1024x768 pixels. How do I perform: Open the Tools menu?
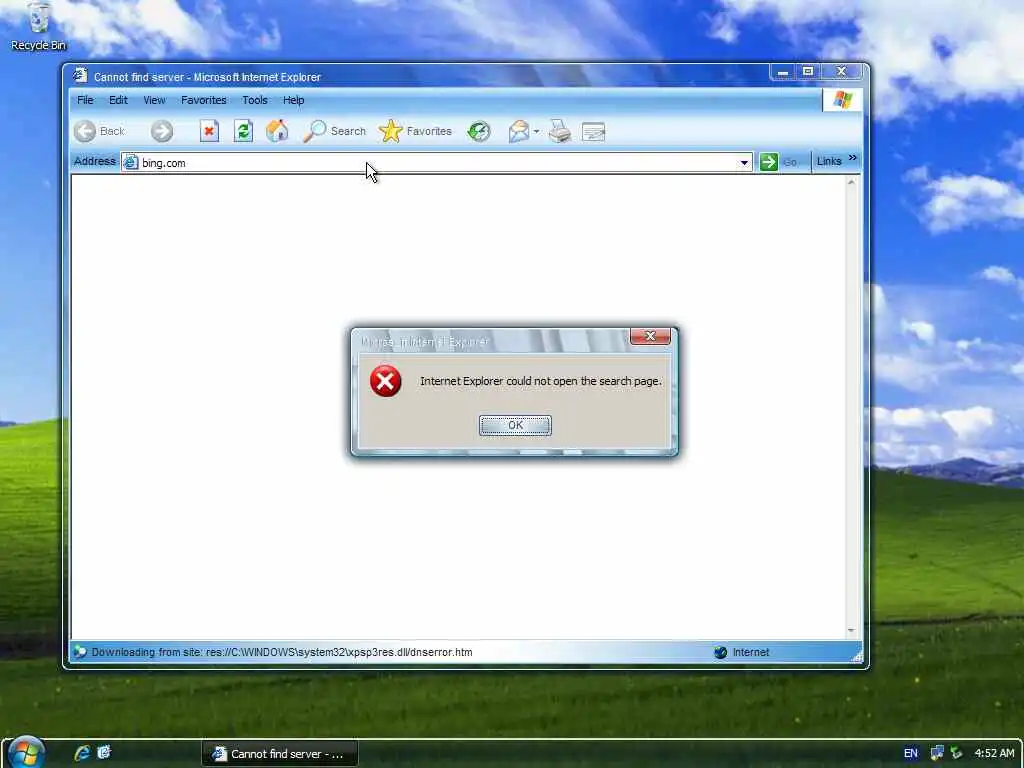click(255, 100)
